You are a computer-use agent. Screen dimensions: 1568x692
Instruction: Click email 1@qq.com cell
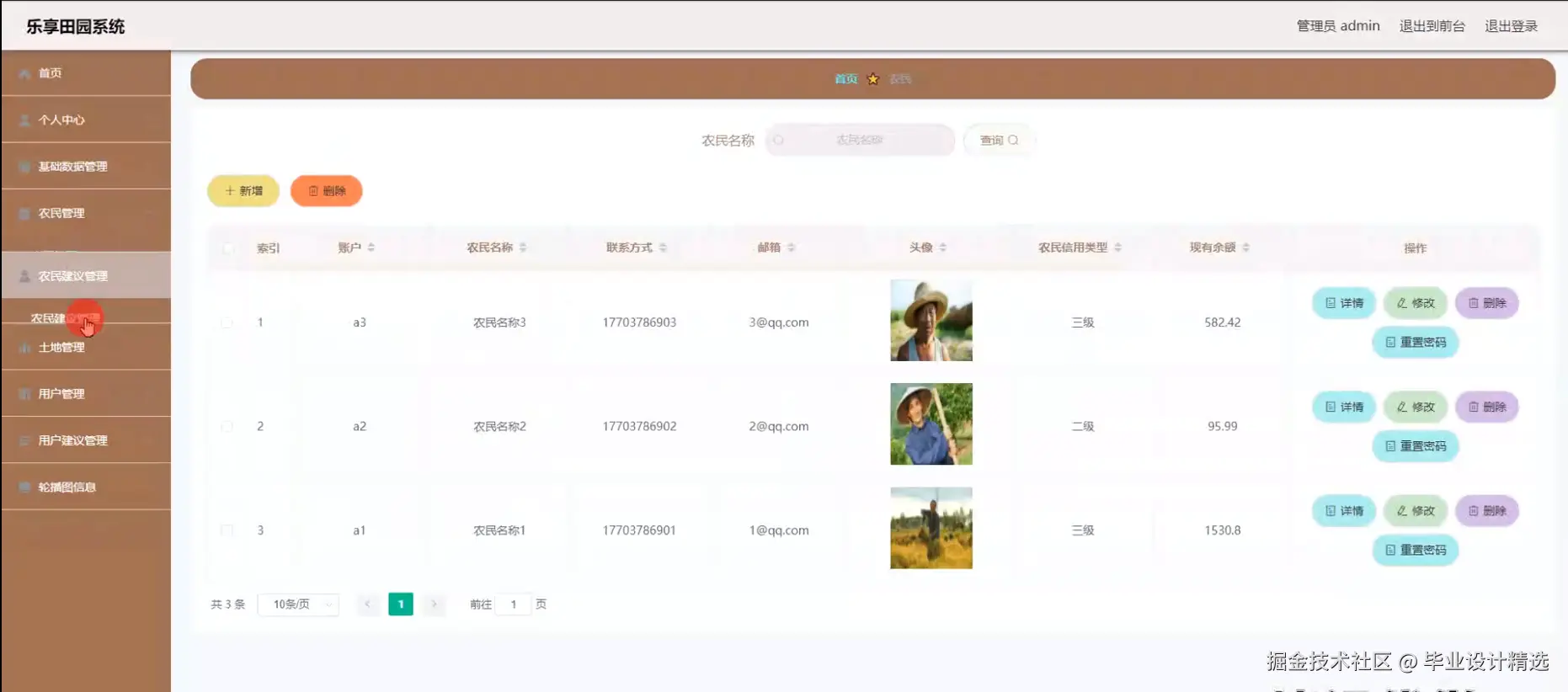tap(779, 530)
